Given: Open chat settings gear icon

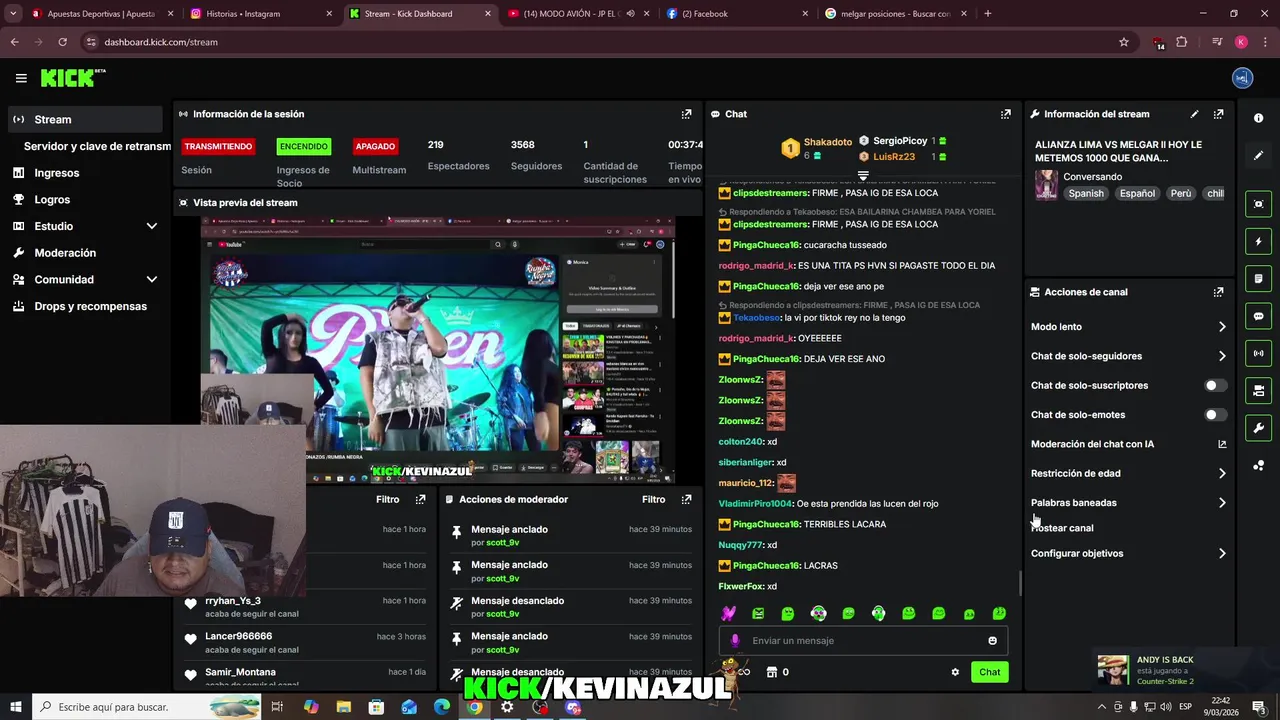Looking at the screenshot, I should coord(955,672).
